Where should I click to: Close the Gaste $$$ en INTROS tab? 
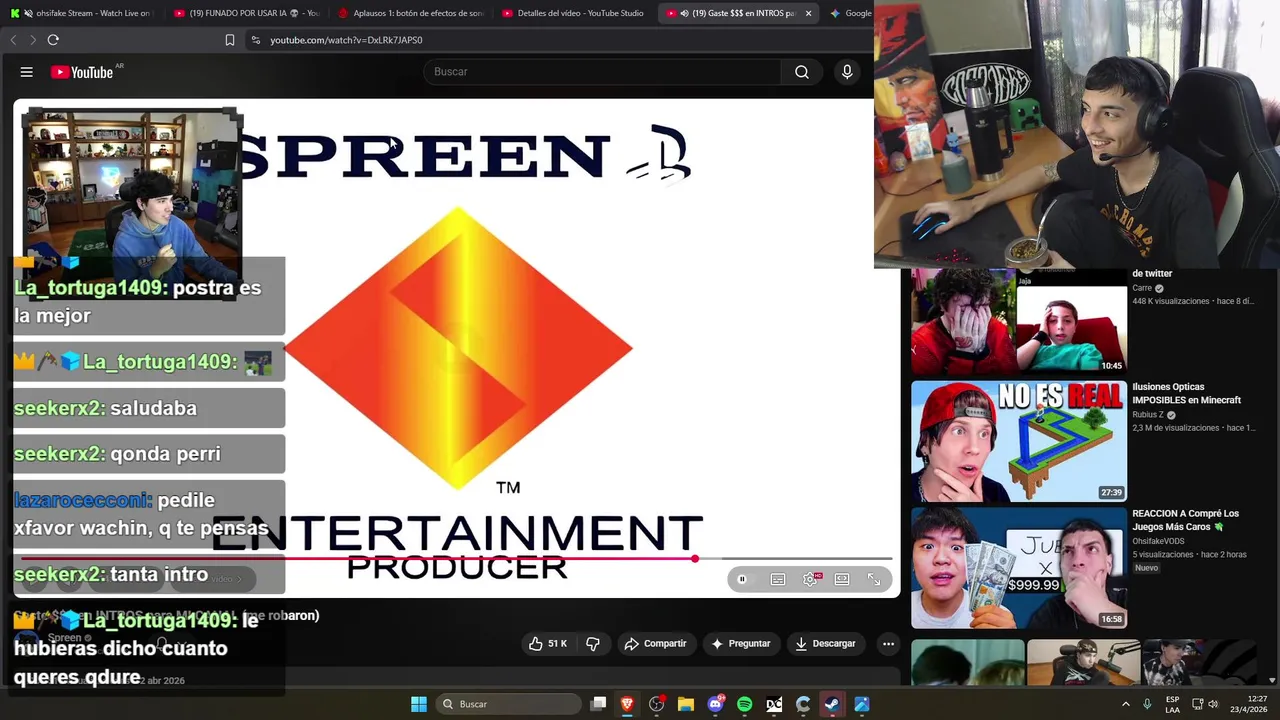[808, 13]
